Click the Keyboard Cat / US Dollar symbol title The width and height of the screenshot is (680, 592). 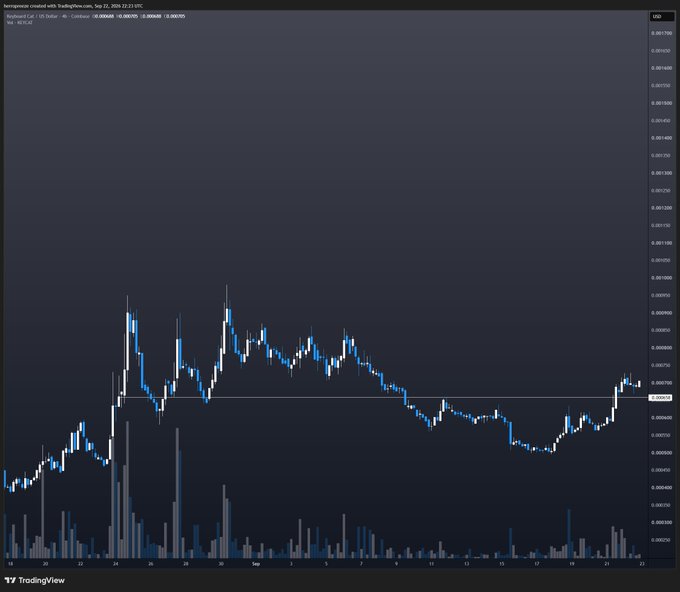pyautogui.click(x=32, y=16)
